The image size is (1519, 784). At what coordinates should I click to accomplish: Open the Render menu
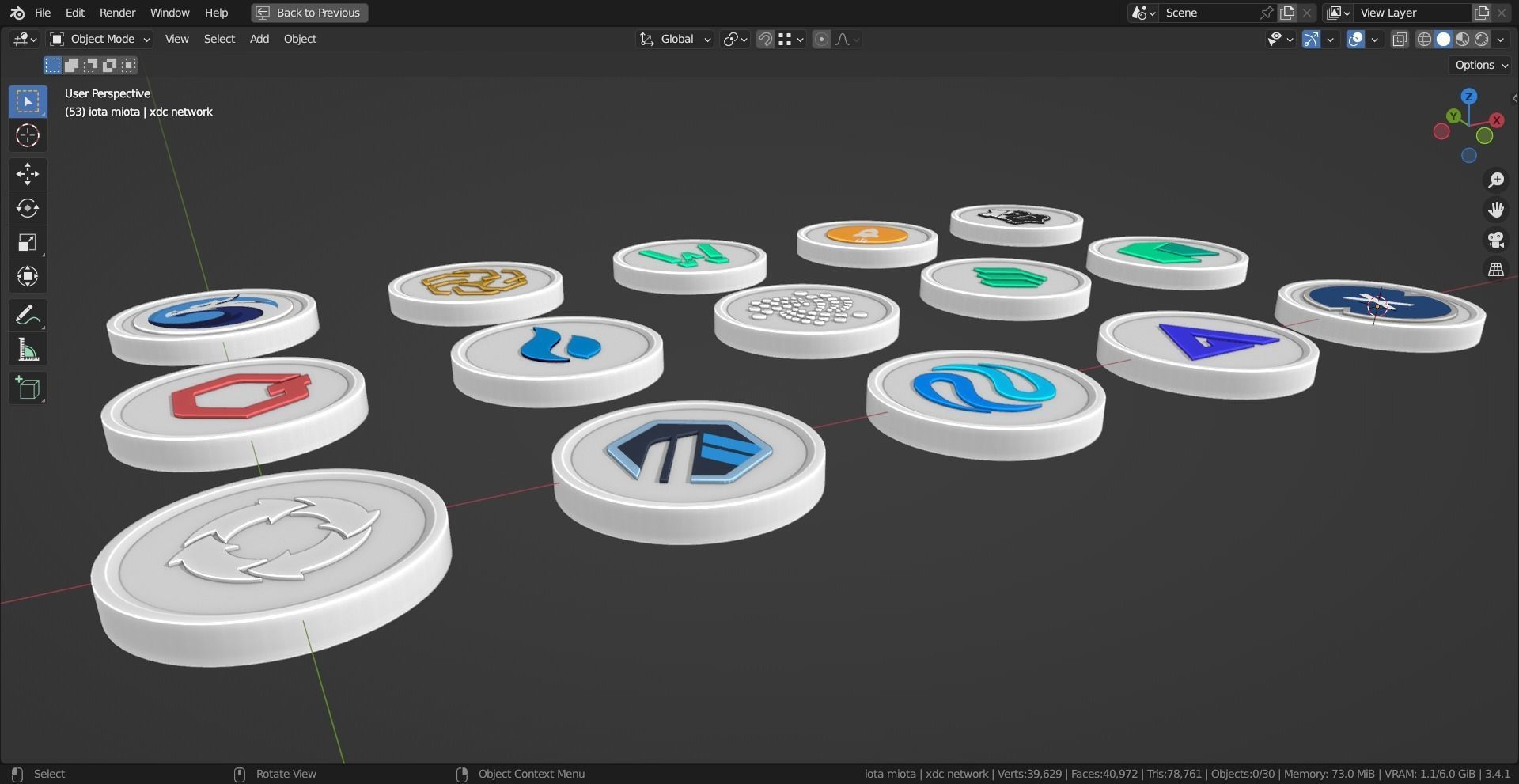pyautogui.click(x=117, y=13)
